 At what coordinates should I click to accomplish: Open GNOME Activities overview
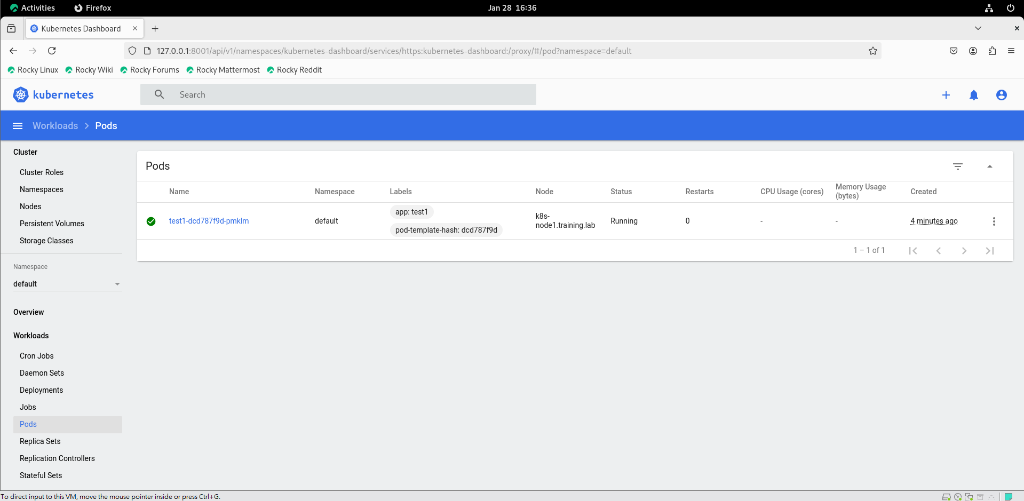pyautogui.click(x=32, y=8)
